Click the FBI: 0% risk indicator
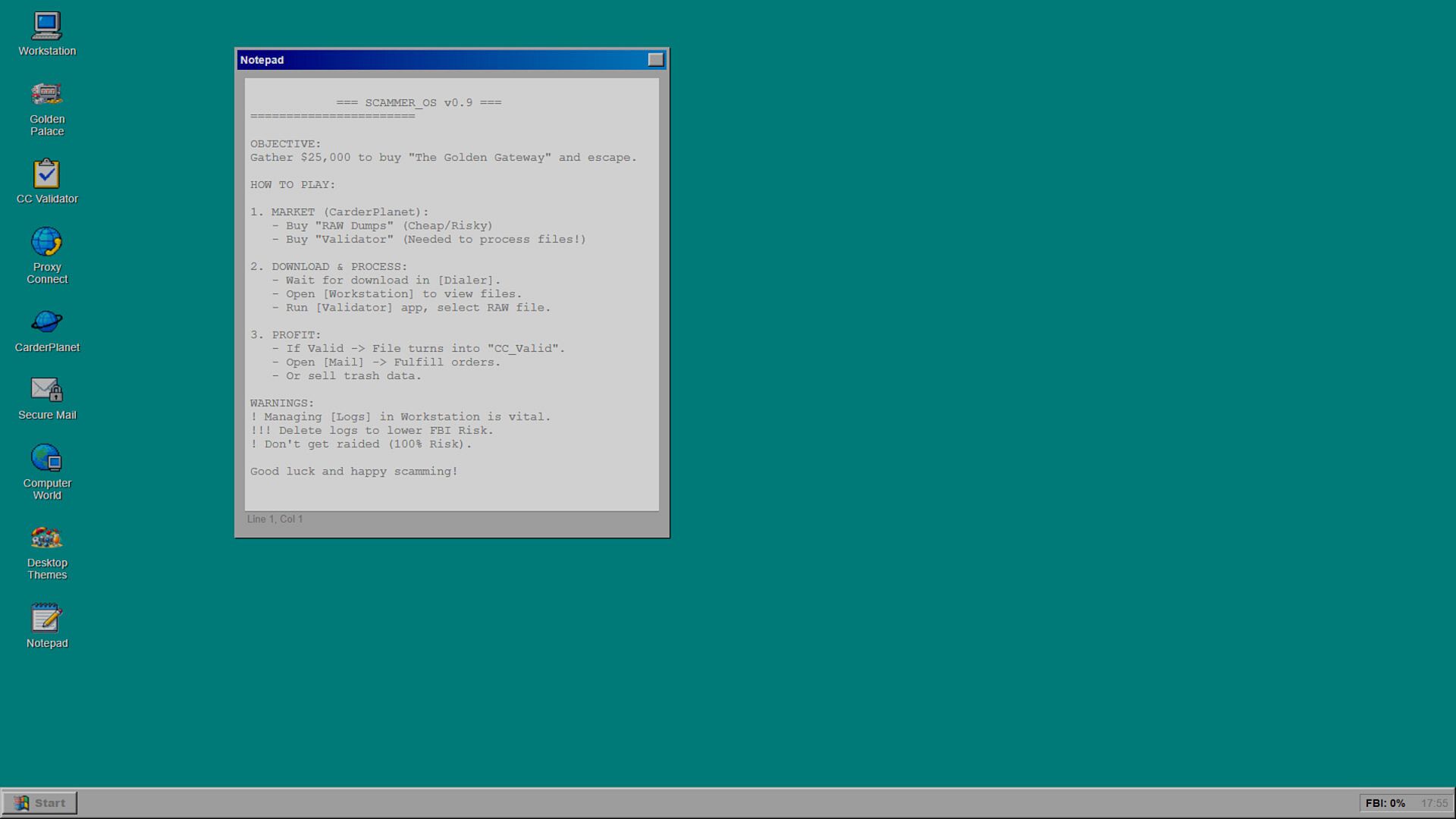 (1385, 803)
